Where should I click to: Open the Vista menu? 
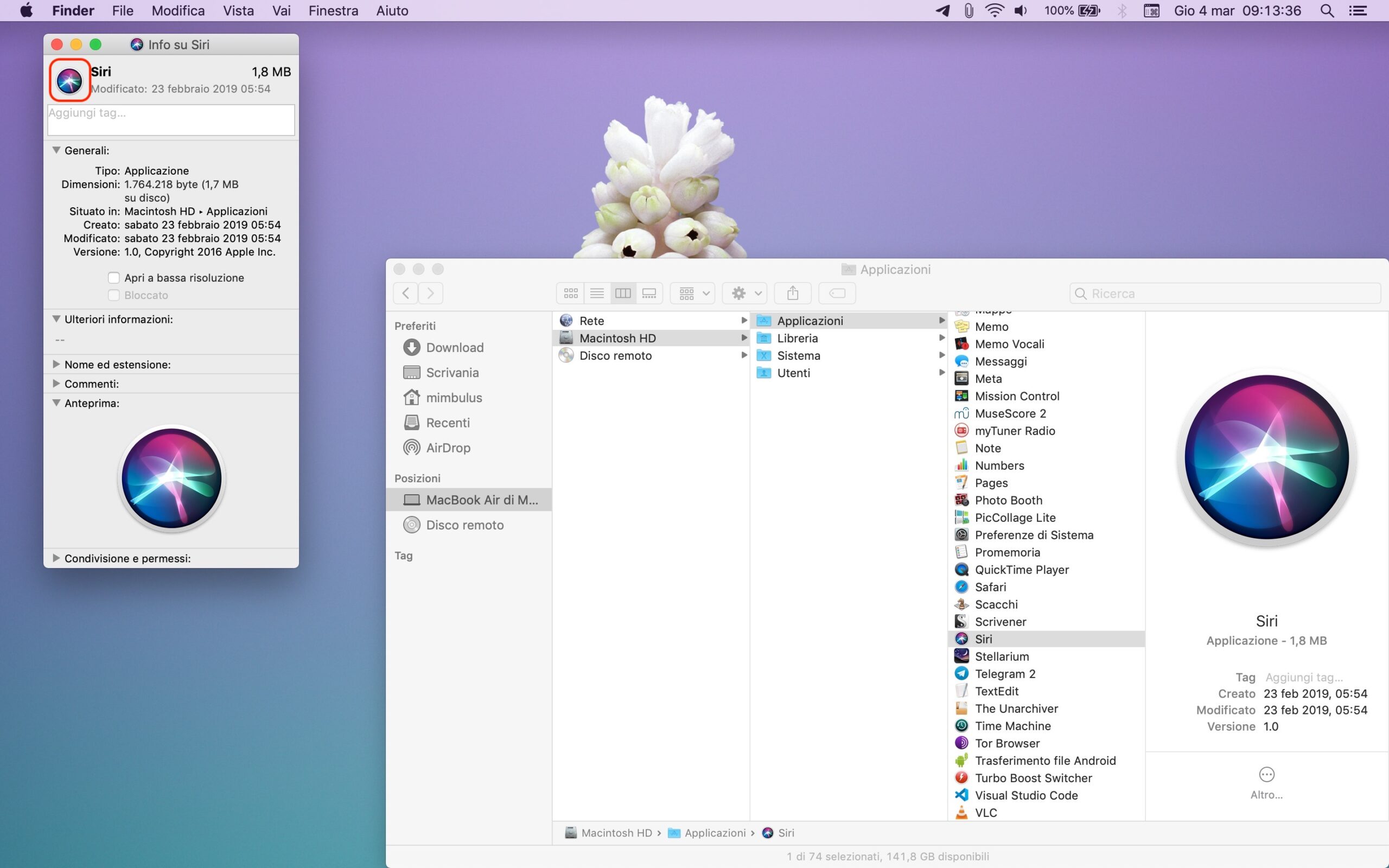238,11
